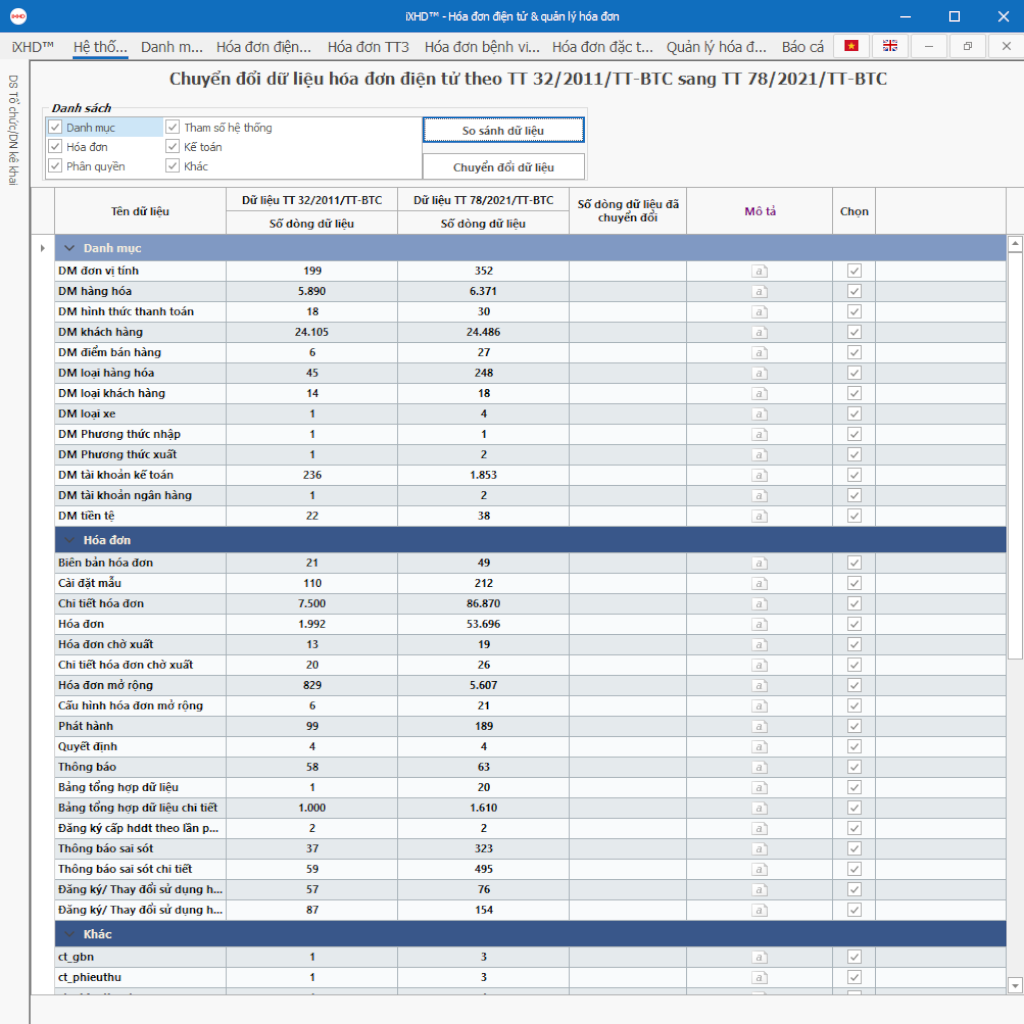Switch language with the UK flag icon
The width and height of the screenshot is (1024, 1024).
pyautogui.click(x=889, y=46)
